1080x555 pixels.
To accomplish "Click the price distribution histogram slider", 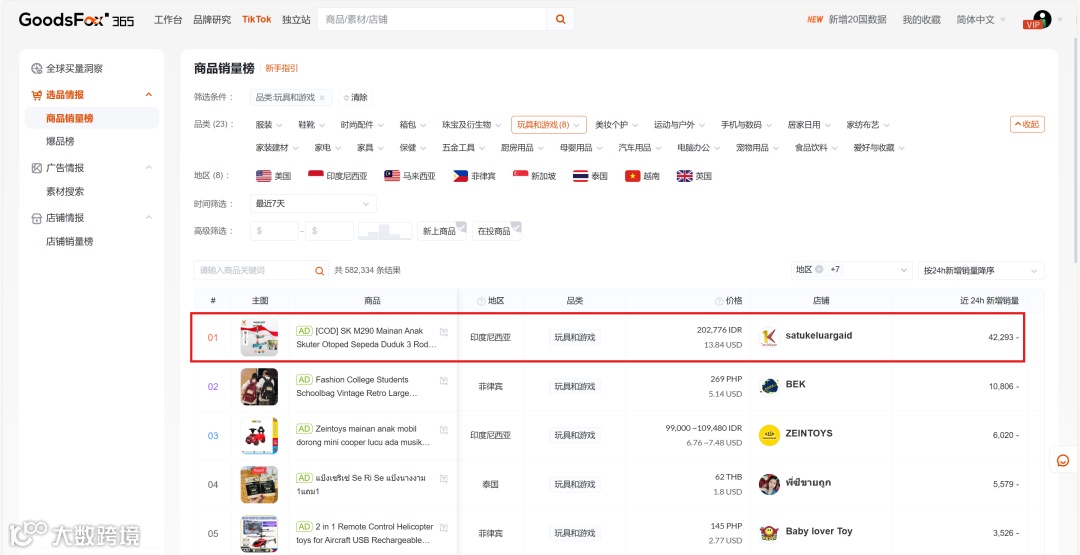I will click(385, 231).
